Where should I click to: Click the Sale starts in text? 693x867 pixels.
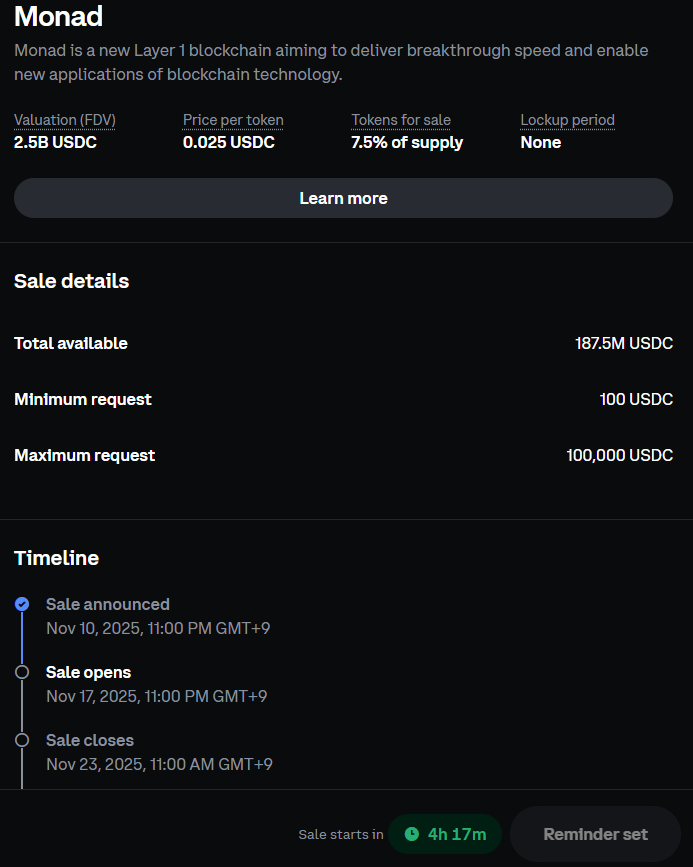coord(341,834)
